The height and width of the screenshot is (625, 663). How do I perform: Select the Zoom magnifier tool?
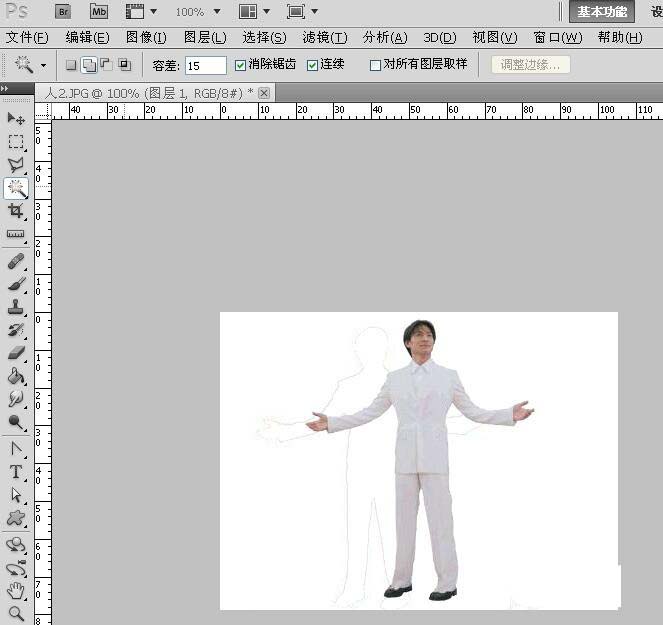click(x=16, y=613)
